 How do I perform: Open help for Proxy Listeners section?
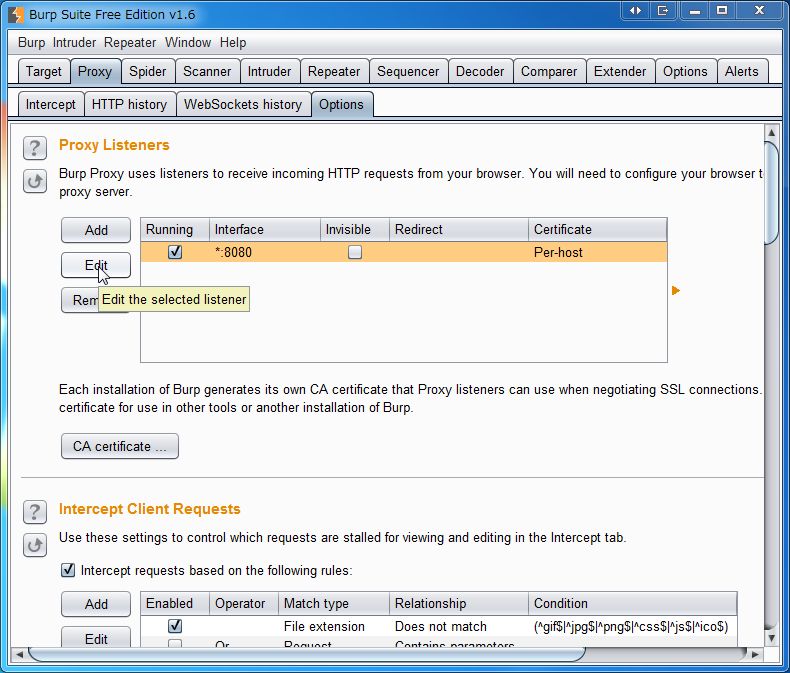(35, 148)
